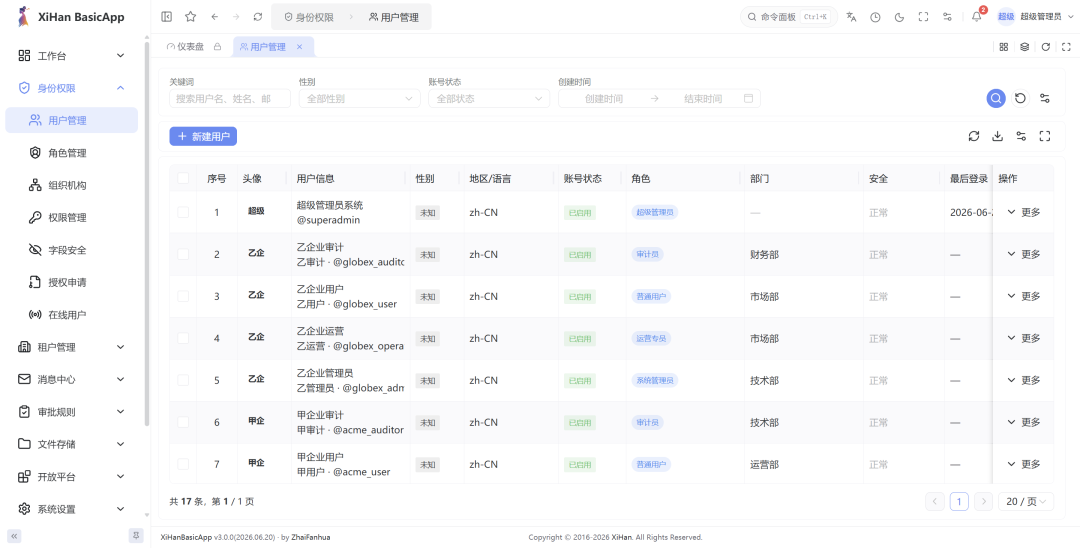Check the row for 超级管理员系统
Screen dimensions: 1080x548
[x=183, y=212]
